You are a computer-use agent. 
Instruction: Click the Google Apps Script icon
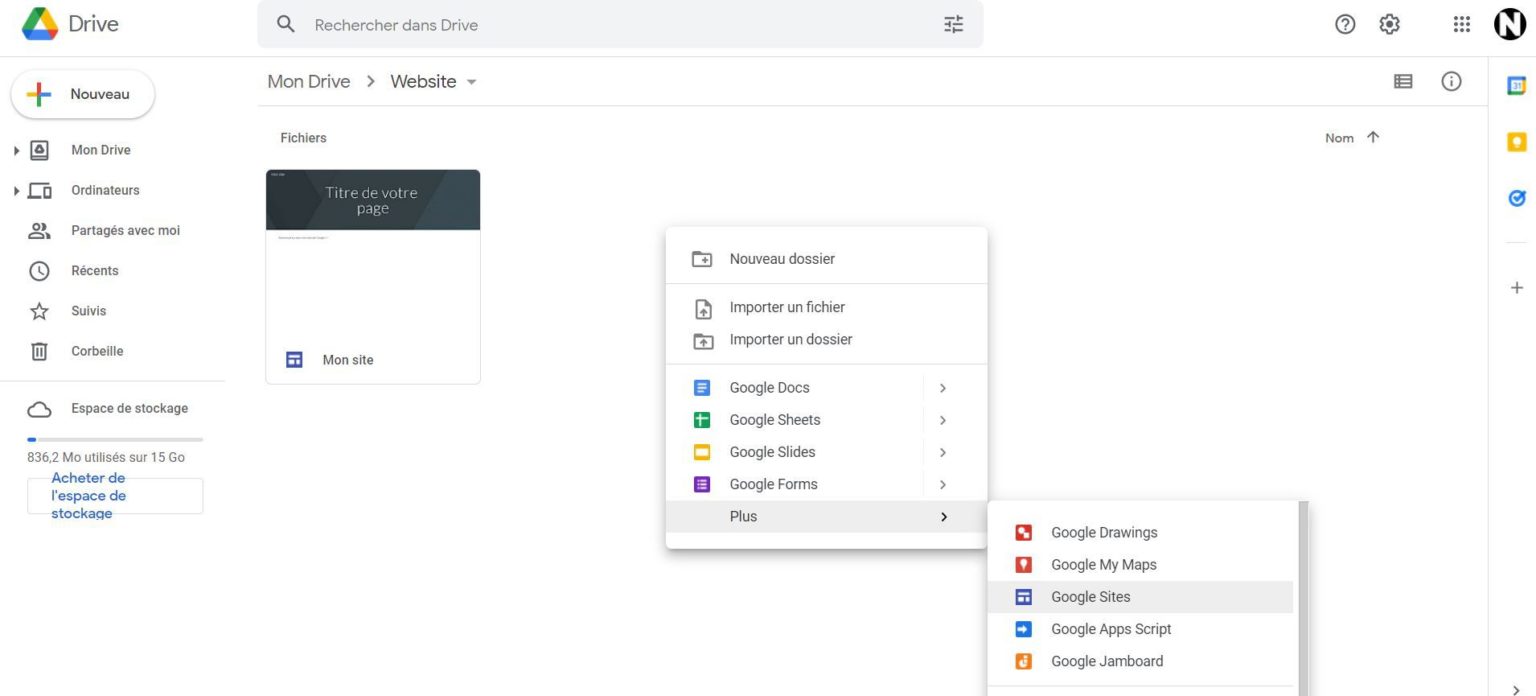point(1023,629)
